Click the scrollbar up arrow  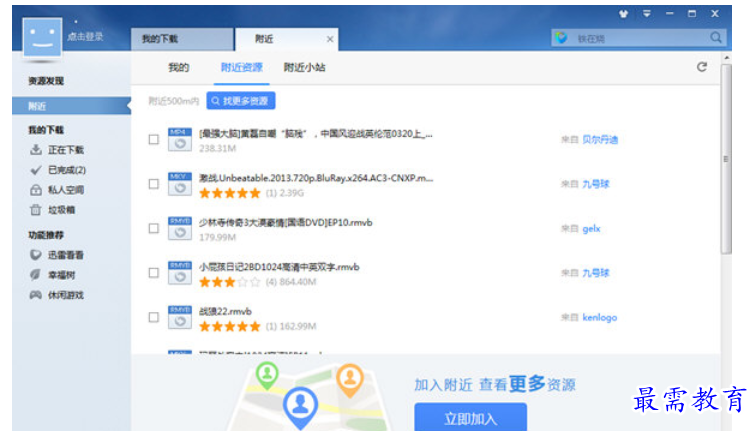click(x=726, y=58)
